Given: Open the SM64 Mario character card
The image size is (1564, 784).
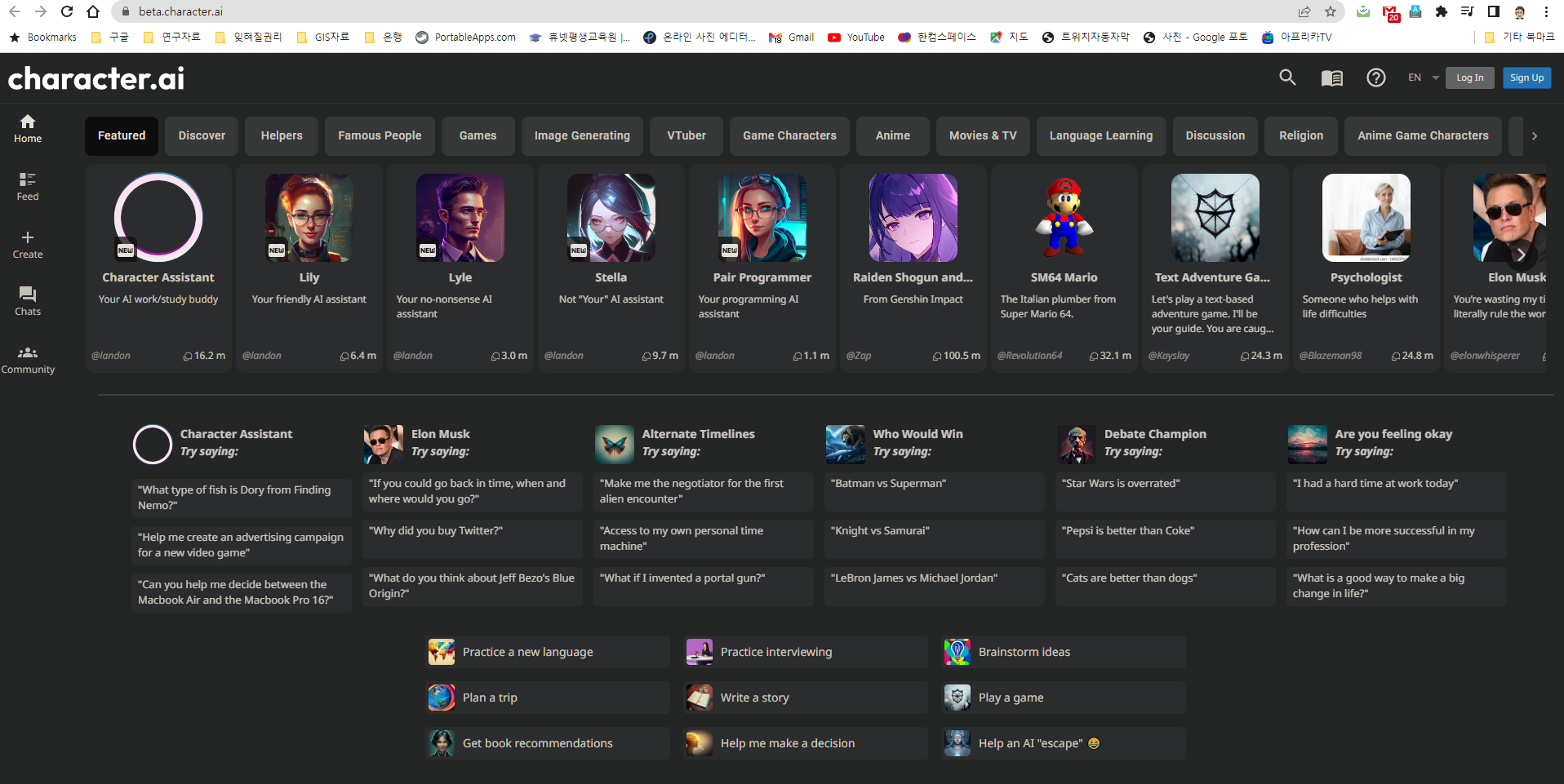Looking at the screenshot, I should (1064, 268).
